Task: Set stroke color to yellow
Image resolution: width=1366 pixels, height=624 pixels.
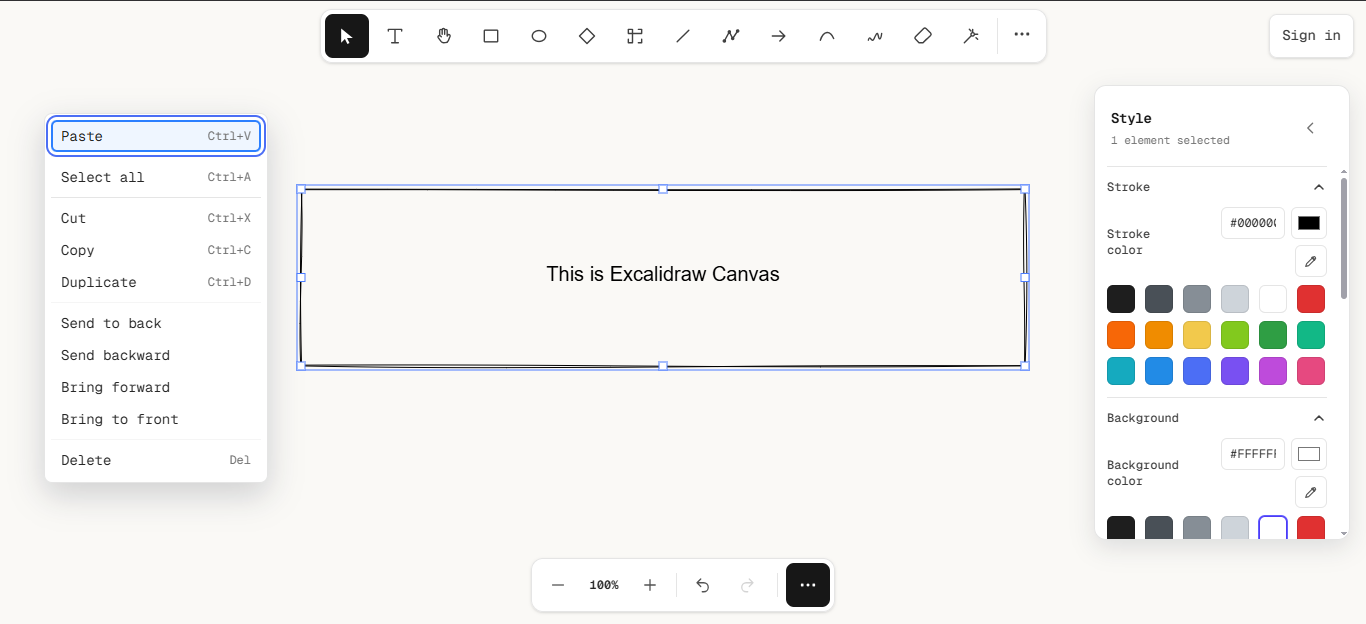Action: 1197,335
